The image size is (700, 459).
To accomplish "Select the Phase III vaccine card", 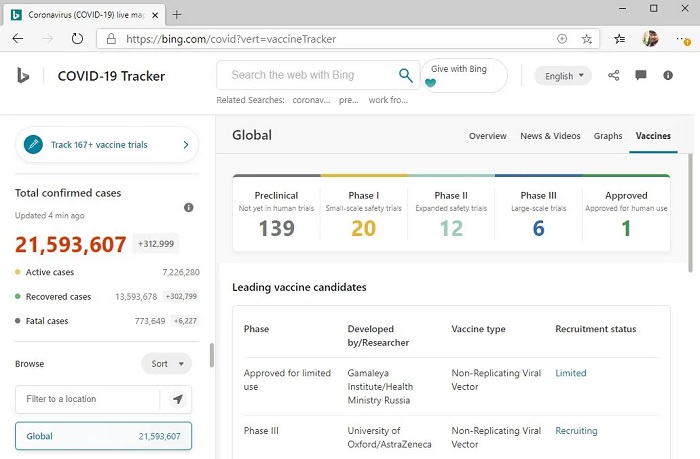I will pos(538,214).
